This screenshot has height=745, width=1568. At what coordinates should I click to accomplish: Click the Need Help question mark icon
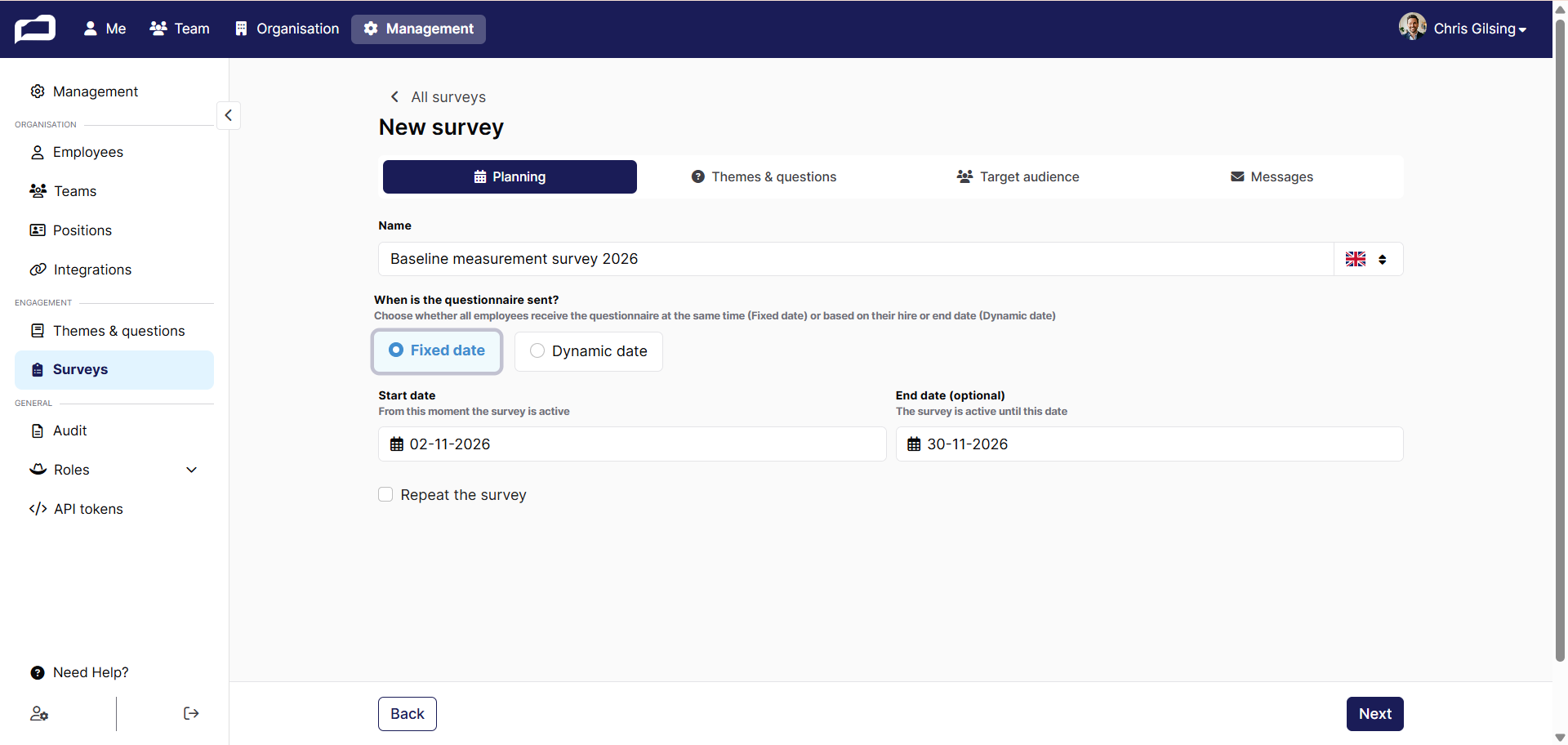[x=38, y=672]
